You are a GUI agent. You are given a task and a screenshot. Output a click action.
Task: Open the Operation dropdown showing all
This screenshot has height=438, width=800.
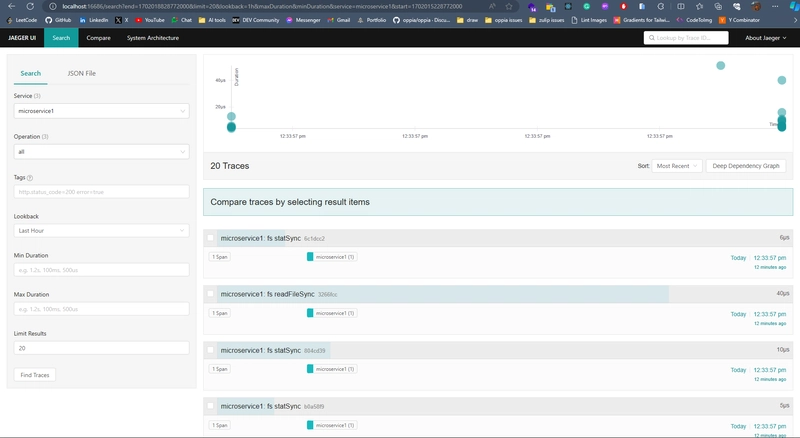102,152
